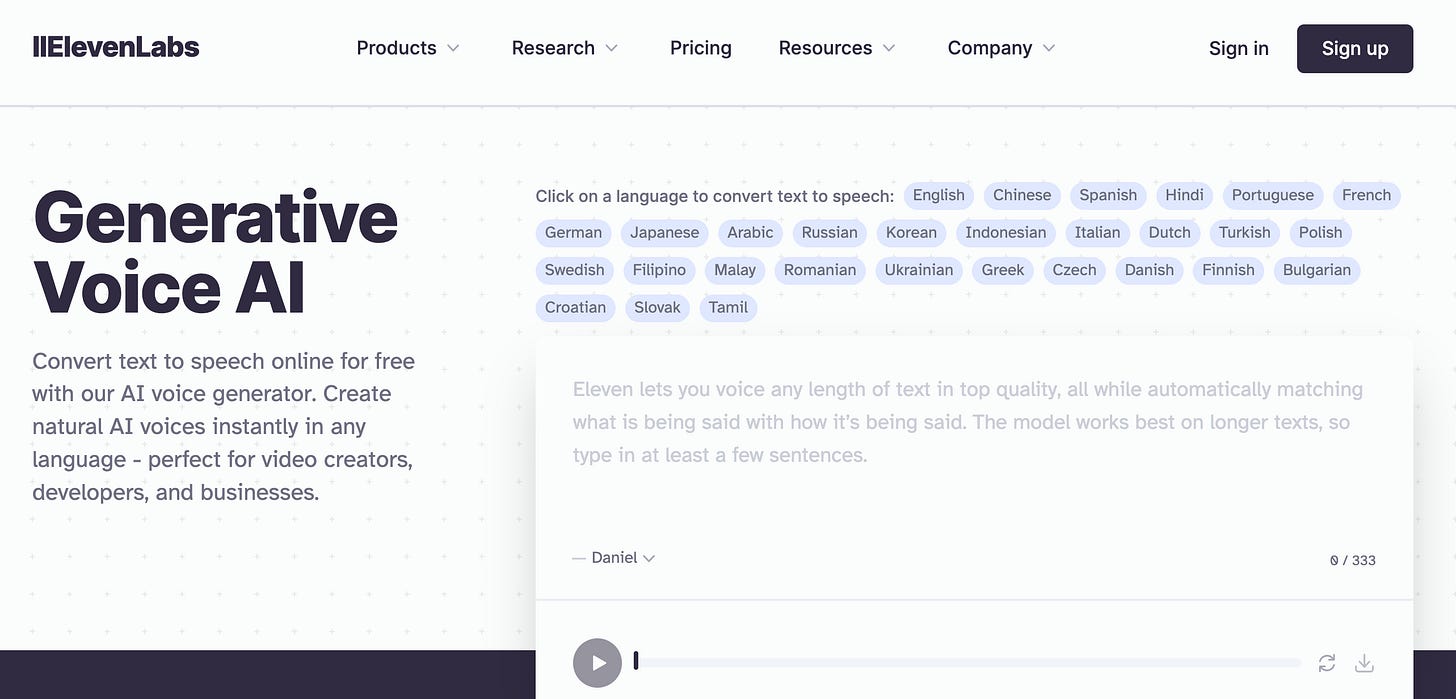
Task: Select Swedish language
Action: [x=575, y=270]
